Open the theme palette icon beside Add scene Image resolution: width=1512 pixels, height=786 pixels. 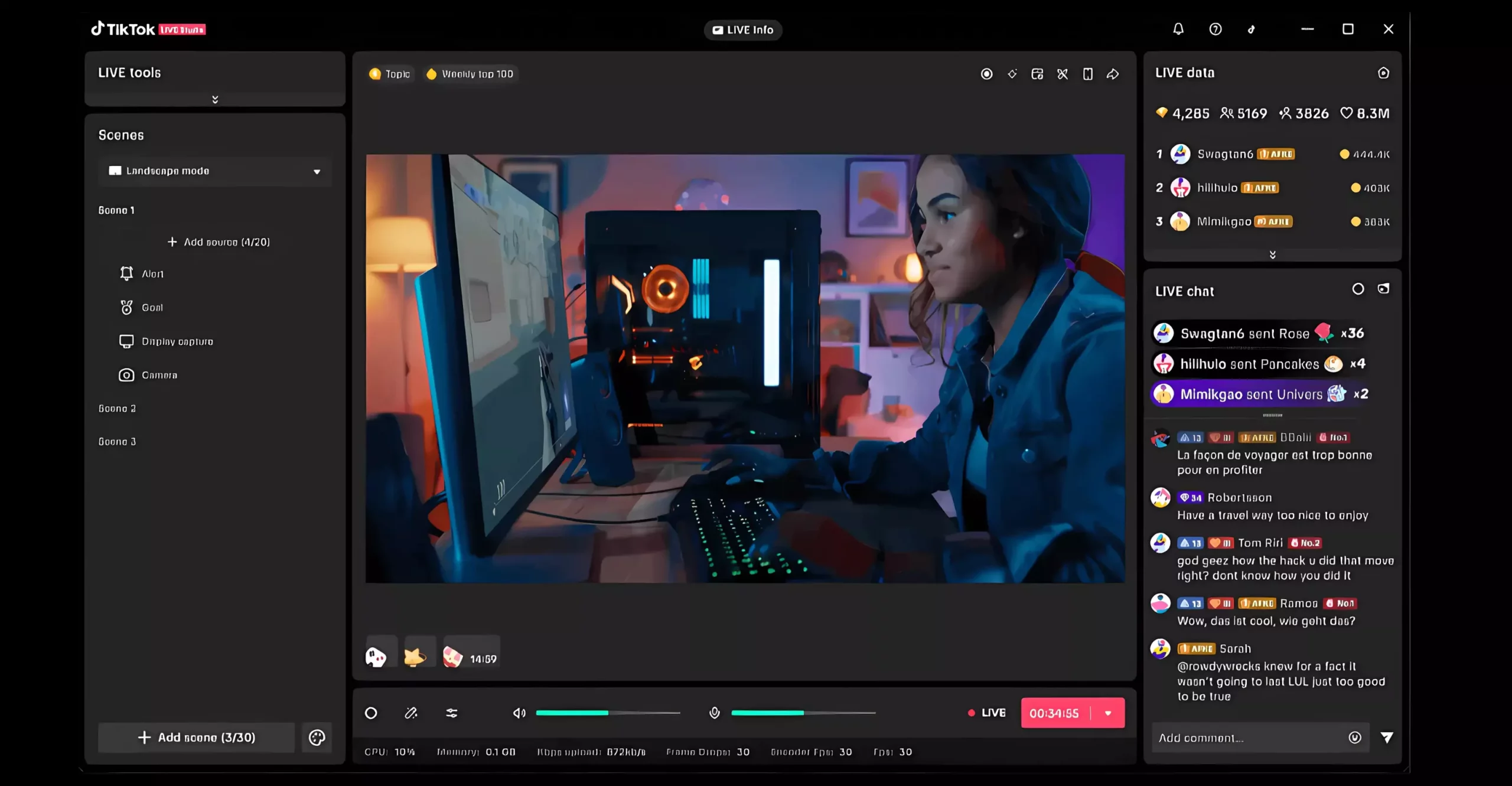(317, 738)
